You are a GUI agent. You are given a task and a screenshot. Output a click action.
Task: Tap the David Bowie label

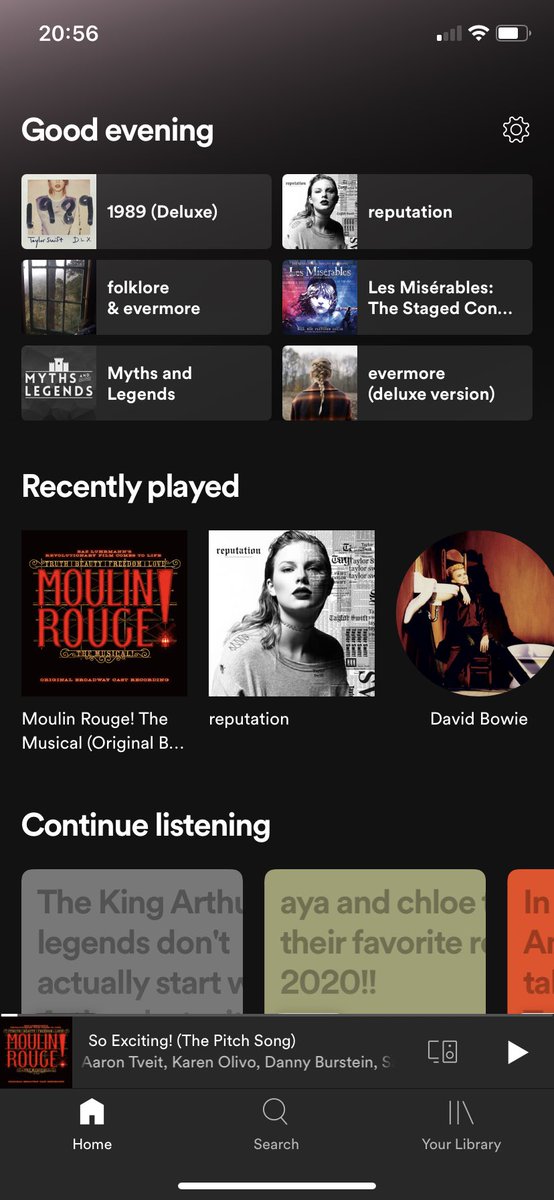click(479, 719)
